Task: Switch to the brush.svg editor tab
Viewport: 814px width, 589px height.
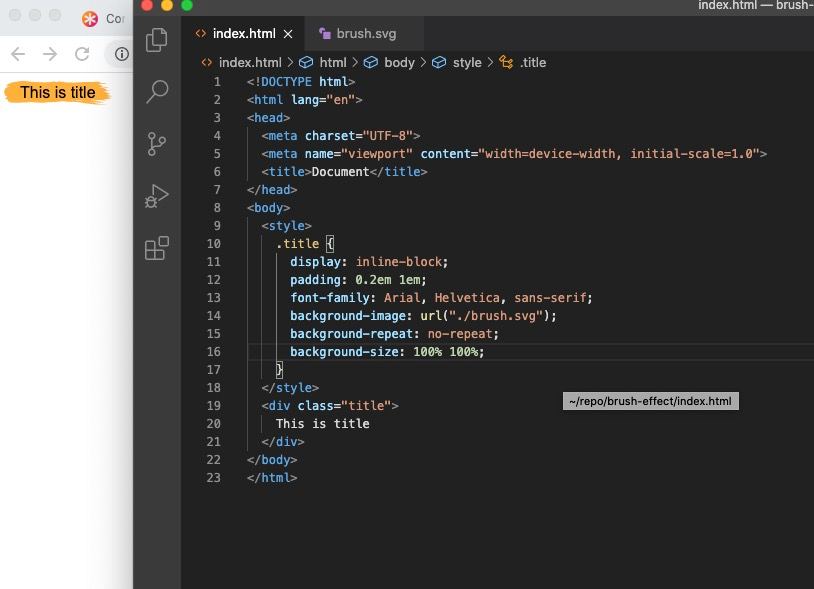Action: [365, 34]
